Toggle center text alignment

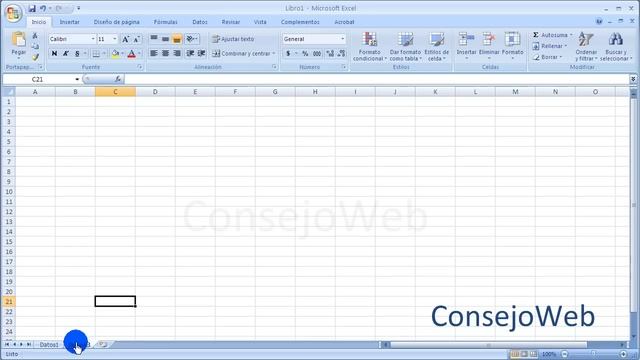[x=165, y=53]
